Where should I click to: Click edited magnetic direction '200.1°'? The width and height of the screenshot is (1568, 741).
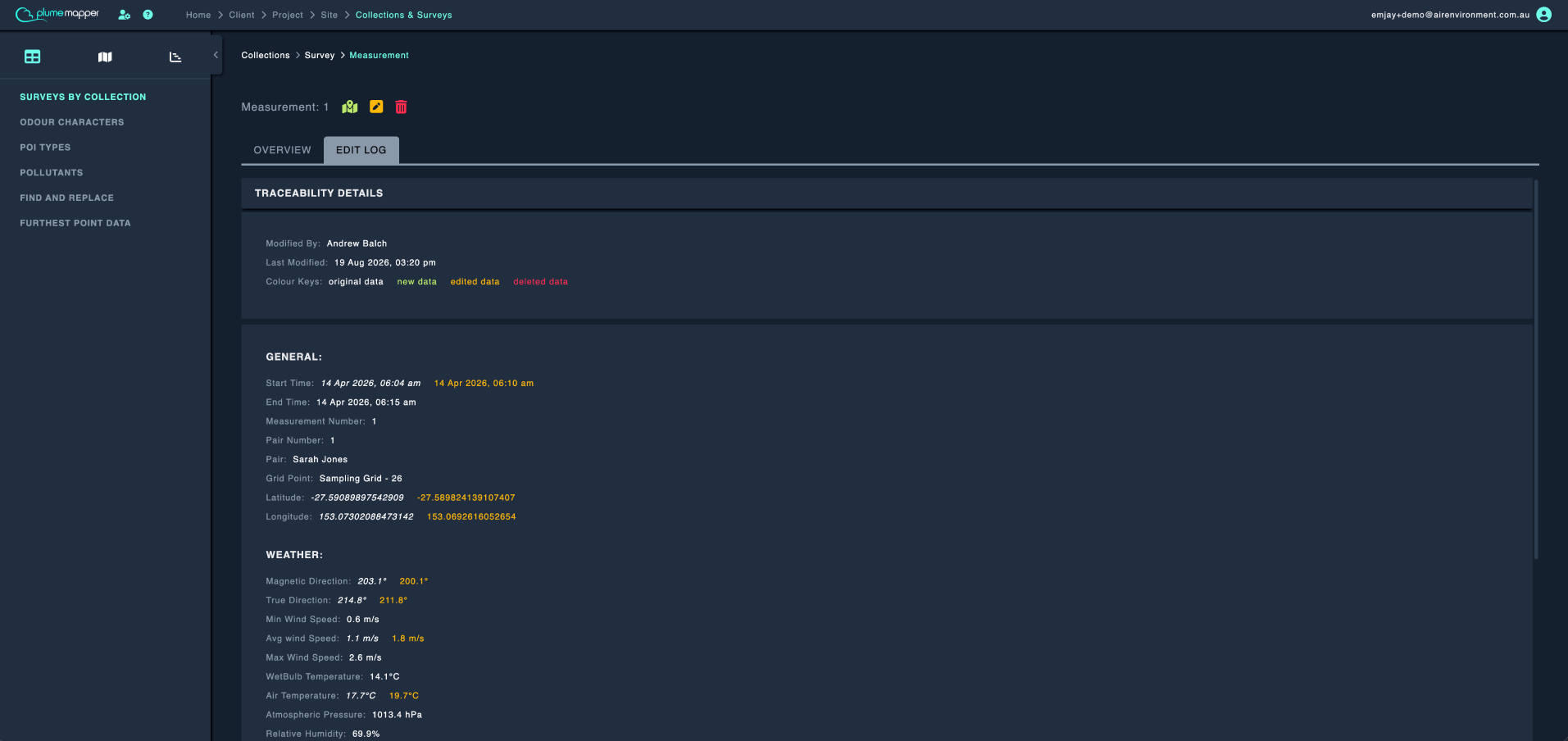(414, 581)
